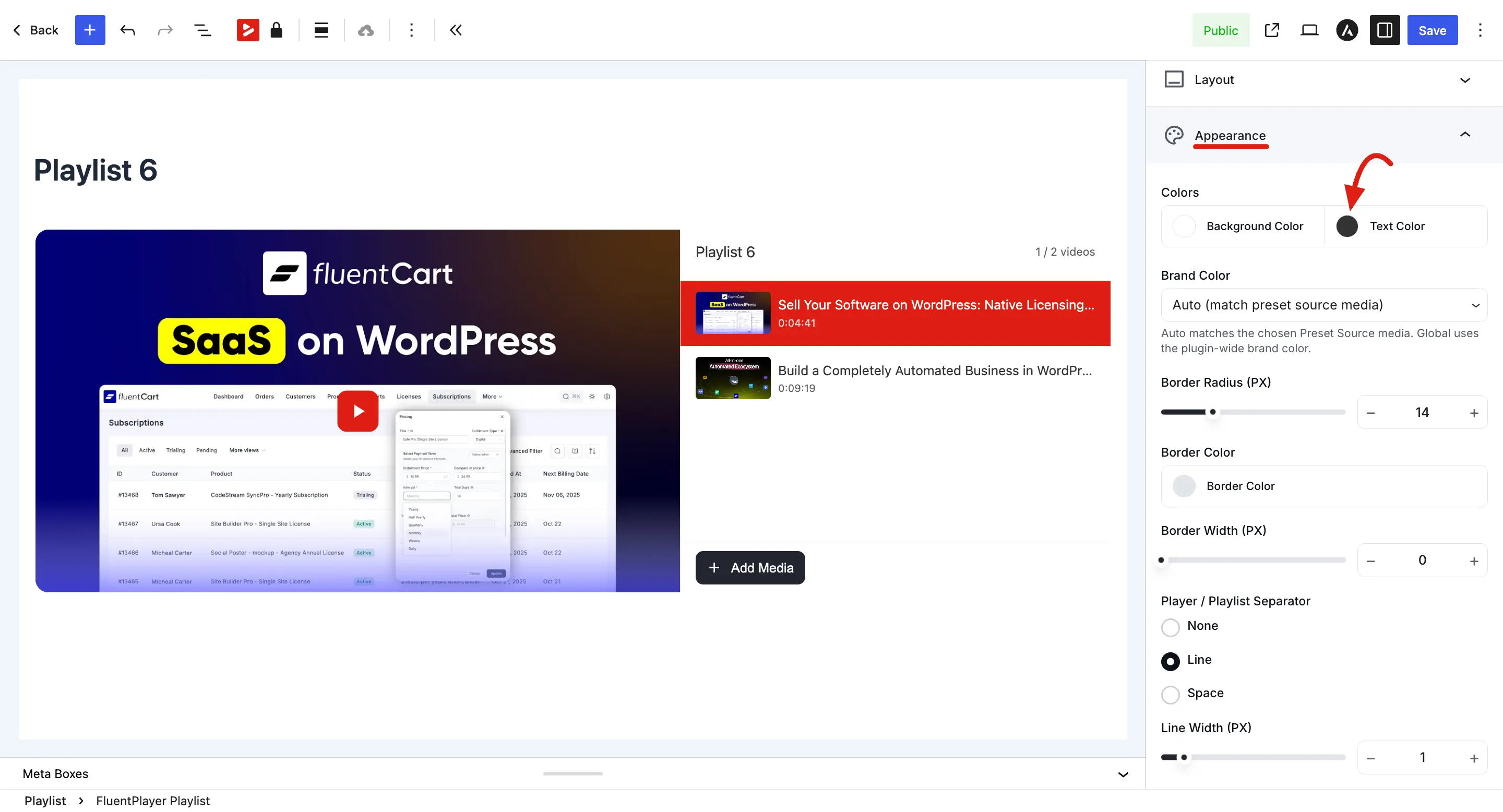
Task: Click the Border Width slider handle
Action: tap(1161, 560)
